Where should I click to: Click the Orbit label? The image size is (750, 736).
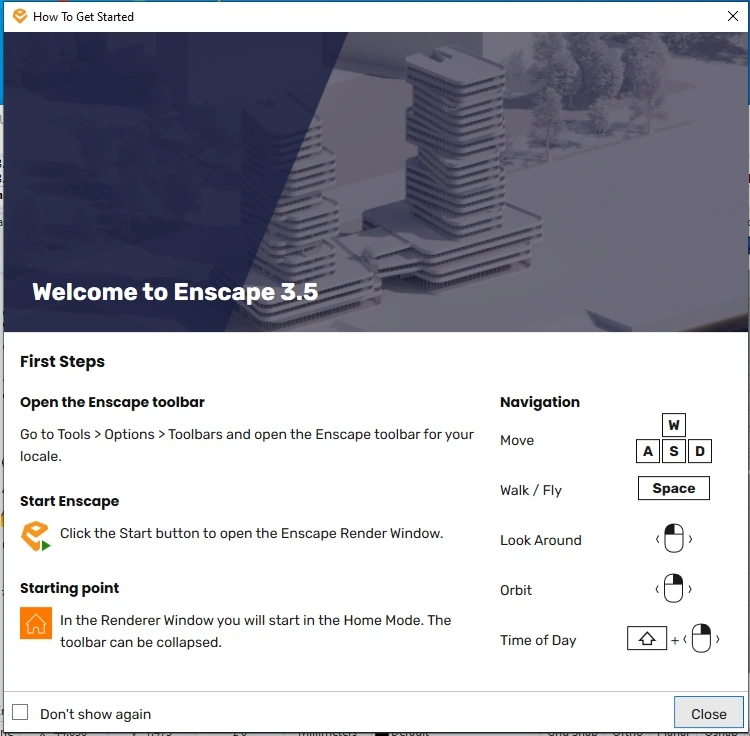click(516, 590)
